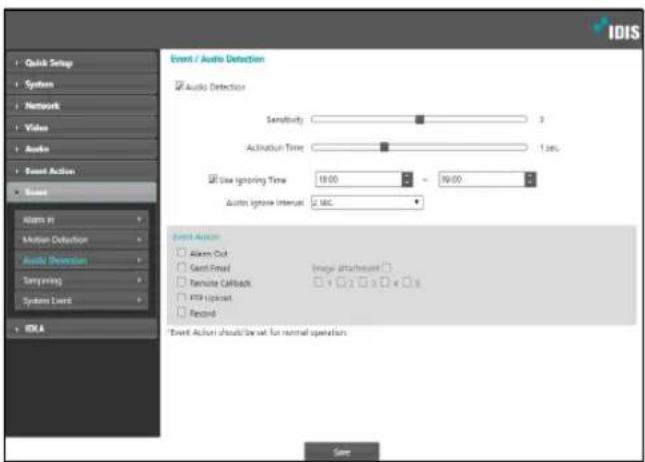Viewport: 645px width, 462px height.
Task: Click the arrow on the Motion Detection row
Action: click(x=139, y=239)
